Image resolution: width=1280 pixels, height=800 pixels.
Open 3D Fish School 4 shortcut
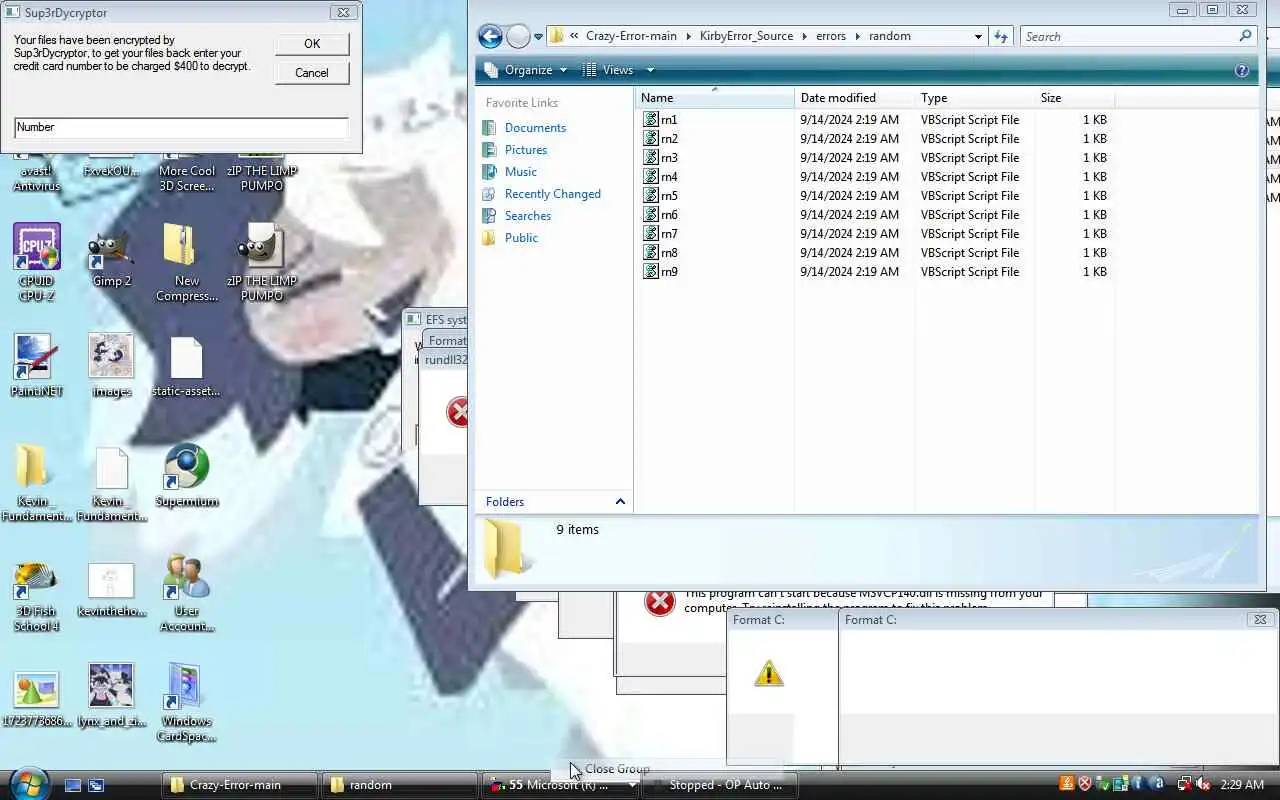pos(37,595)
